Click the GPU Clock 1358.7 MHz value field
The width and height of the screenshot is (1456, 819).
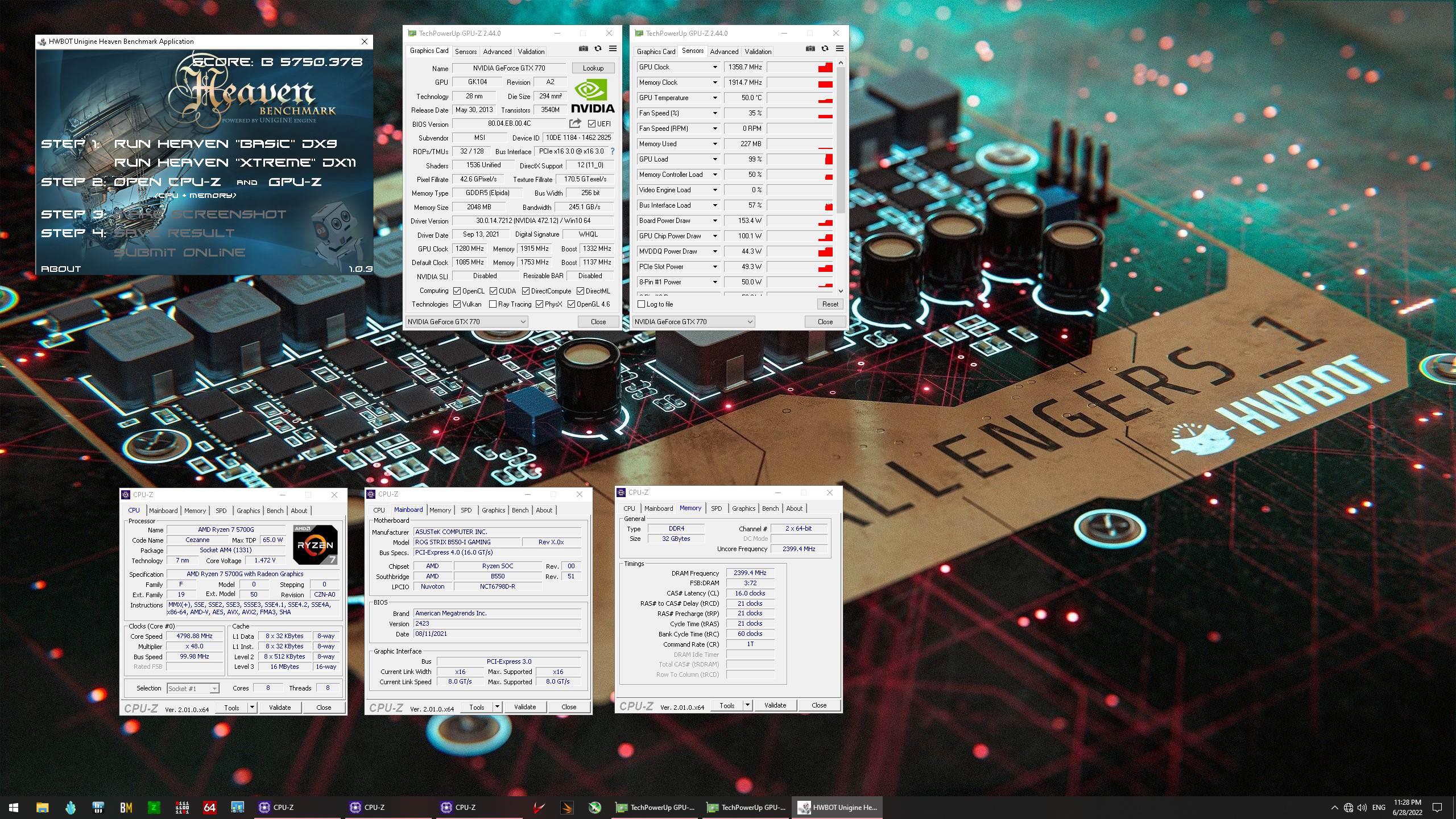[743, 67]
